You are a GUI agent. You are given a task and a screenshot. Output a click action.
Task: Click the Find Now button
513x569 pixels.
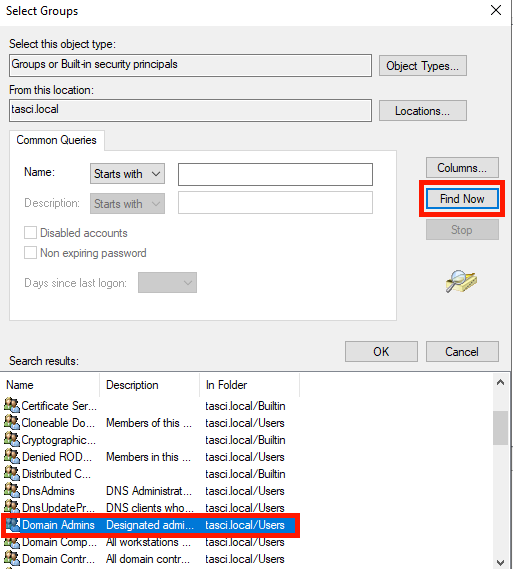(x=462, y=198)
